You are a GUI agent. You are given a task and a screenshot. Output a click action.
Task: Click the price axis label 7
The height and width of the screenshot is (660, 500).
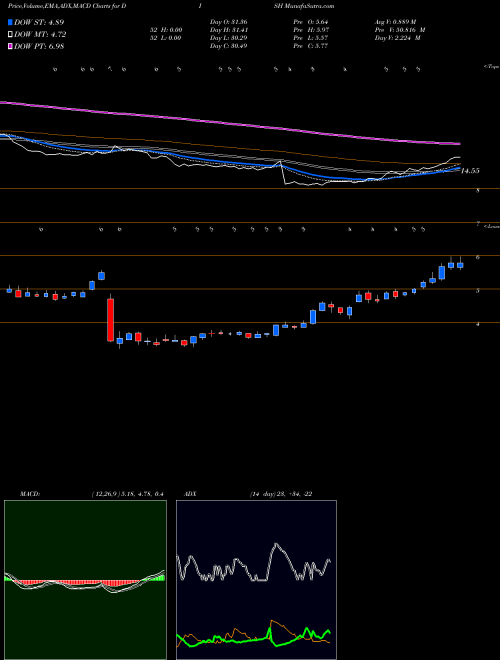click(478, 225)
